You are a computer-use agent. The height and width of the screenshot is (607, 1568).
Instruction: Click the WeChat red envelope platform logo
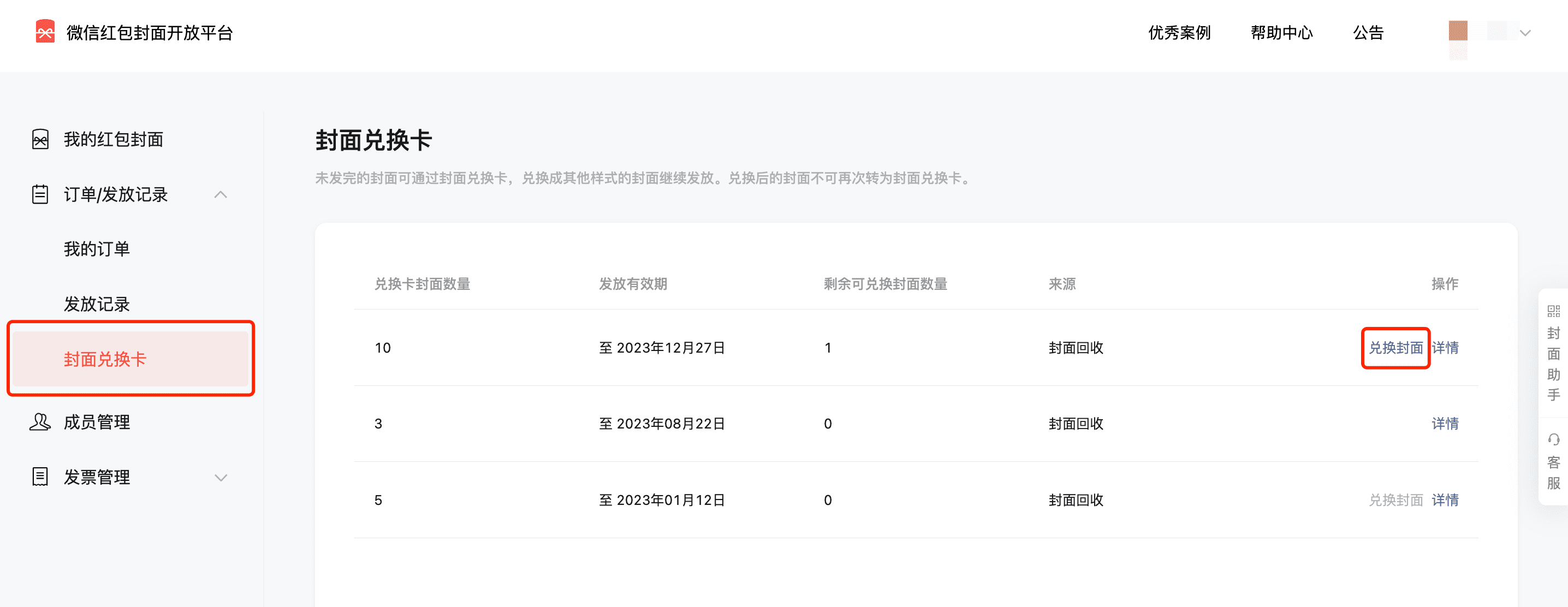(45, 32)
